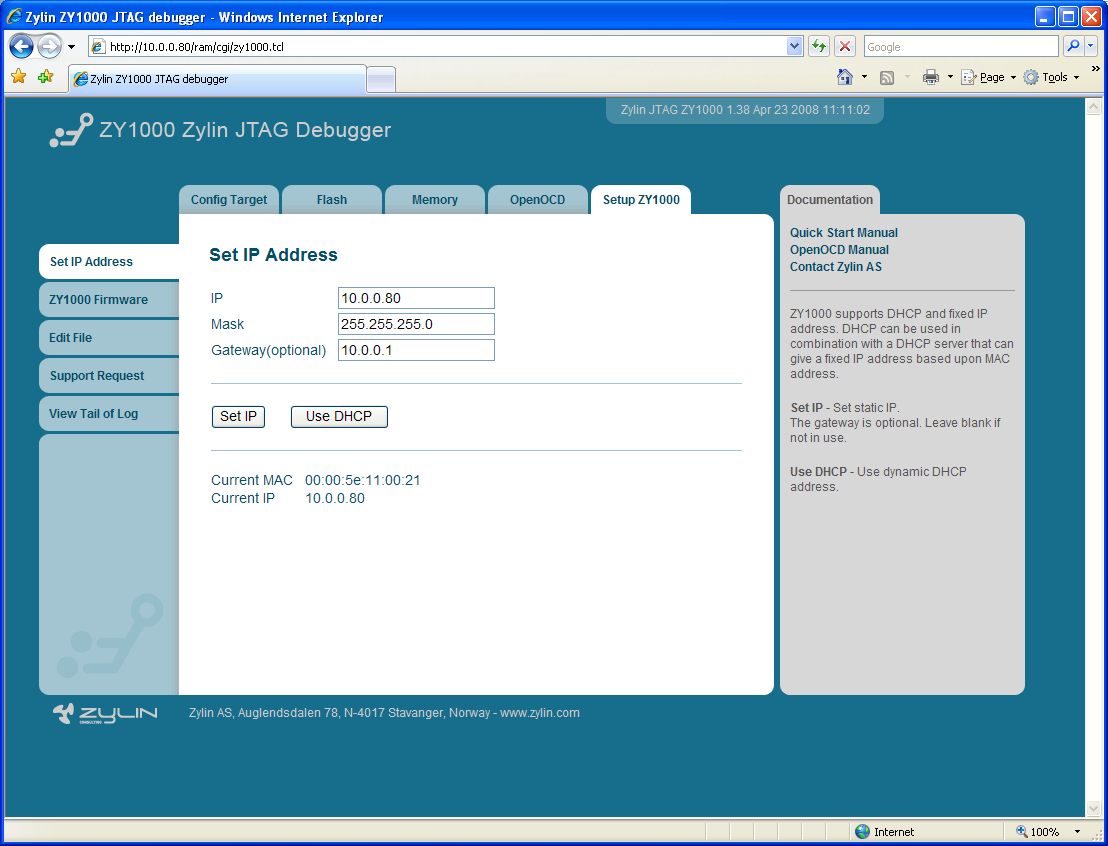
Task: Open the OpenOCD Manual link
Action: tap(839, 249)
